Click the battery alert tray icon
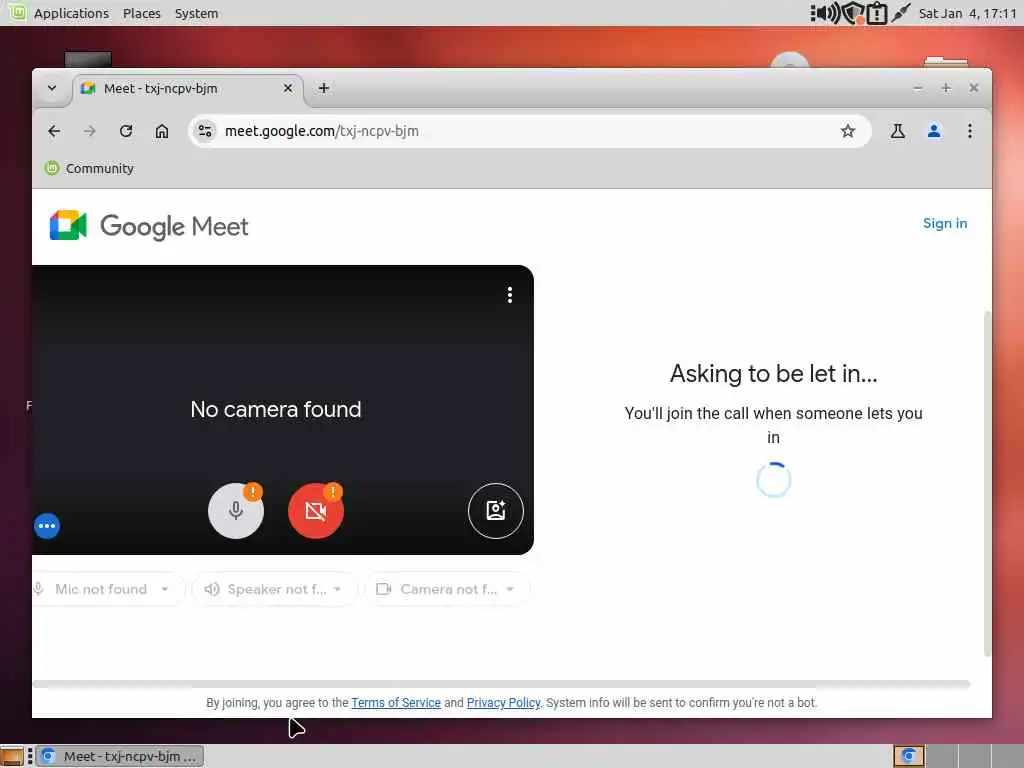 (877, 13)
